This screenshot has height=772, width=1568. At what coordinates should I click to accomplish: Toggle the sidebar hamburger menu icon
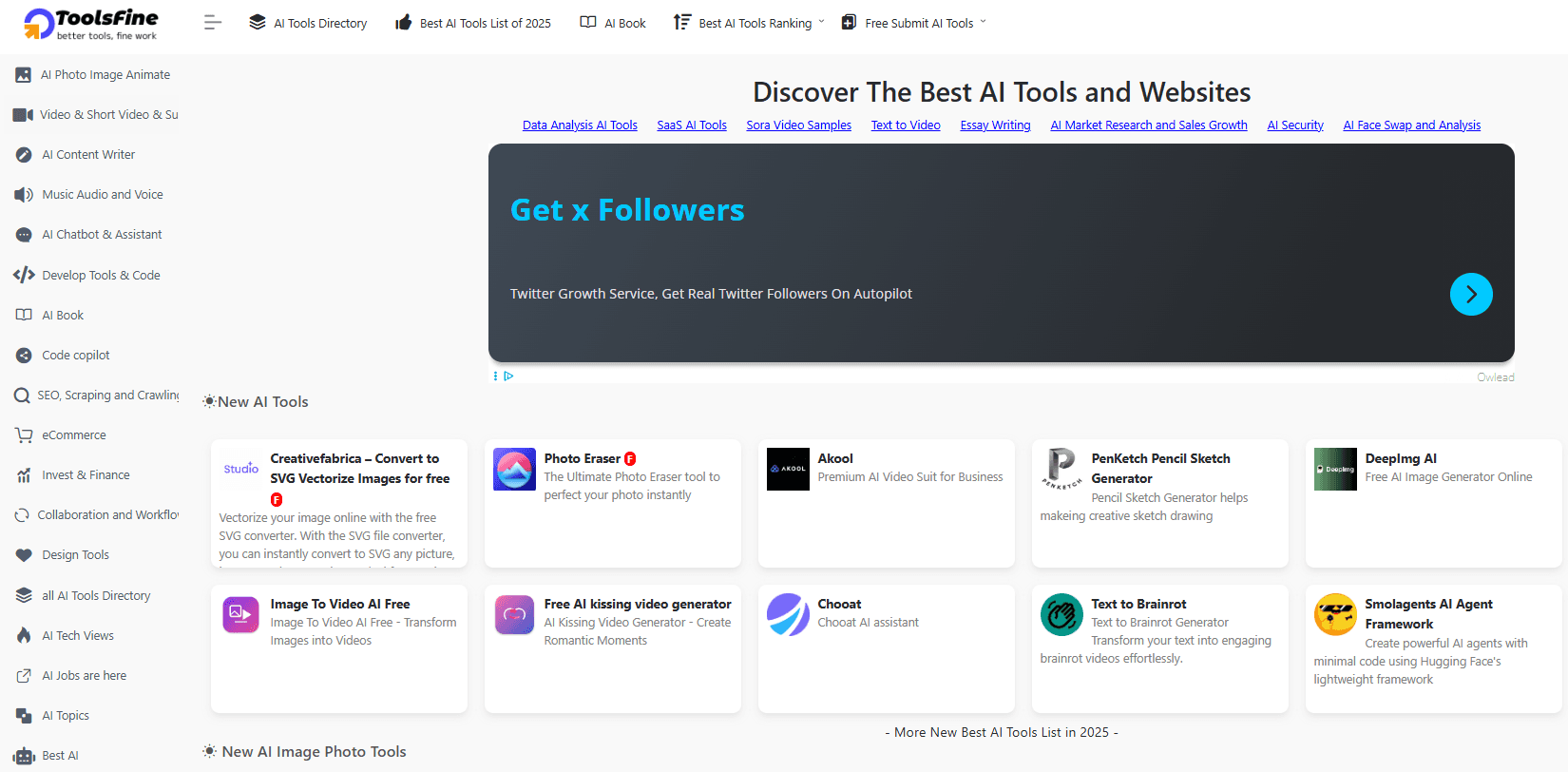[213, 23]
